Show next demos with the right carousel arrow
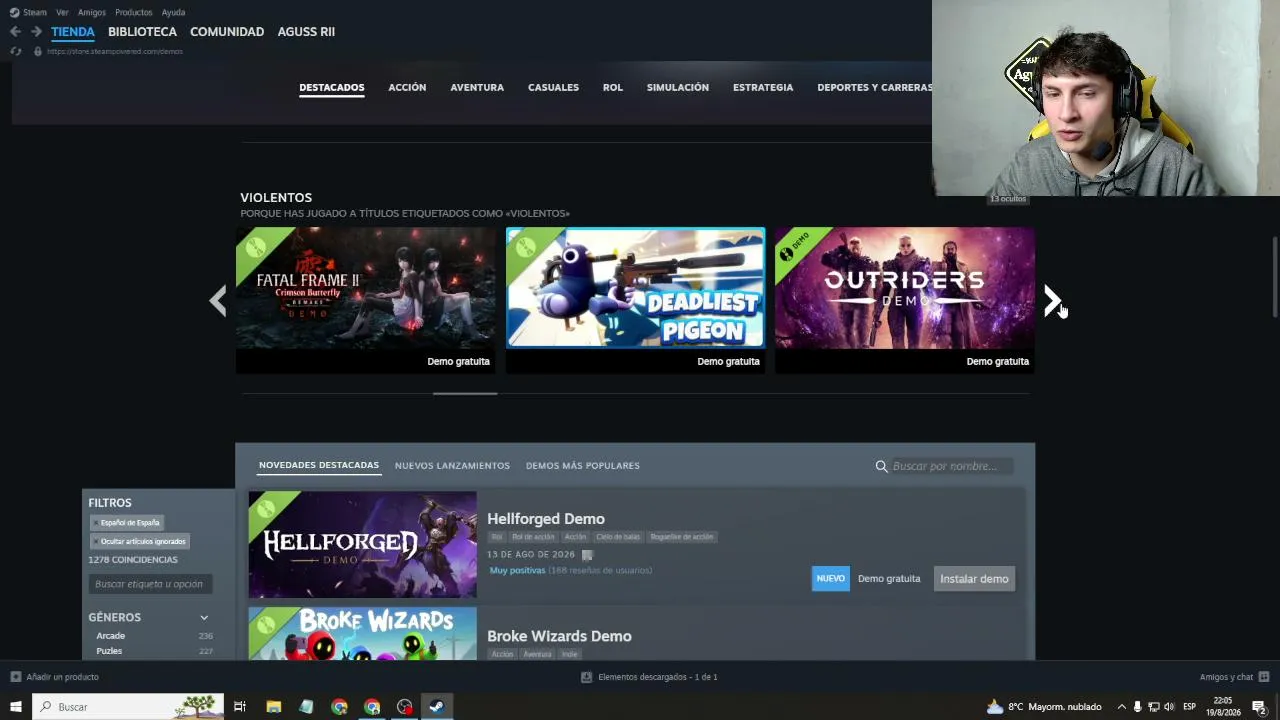This screenshot has height=720, width=1280. pos(1052,300)
